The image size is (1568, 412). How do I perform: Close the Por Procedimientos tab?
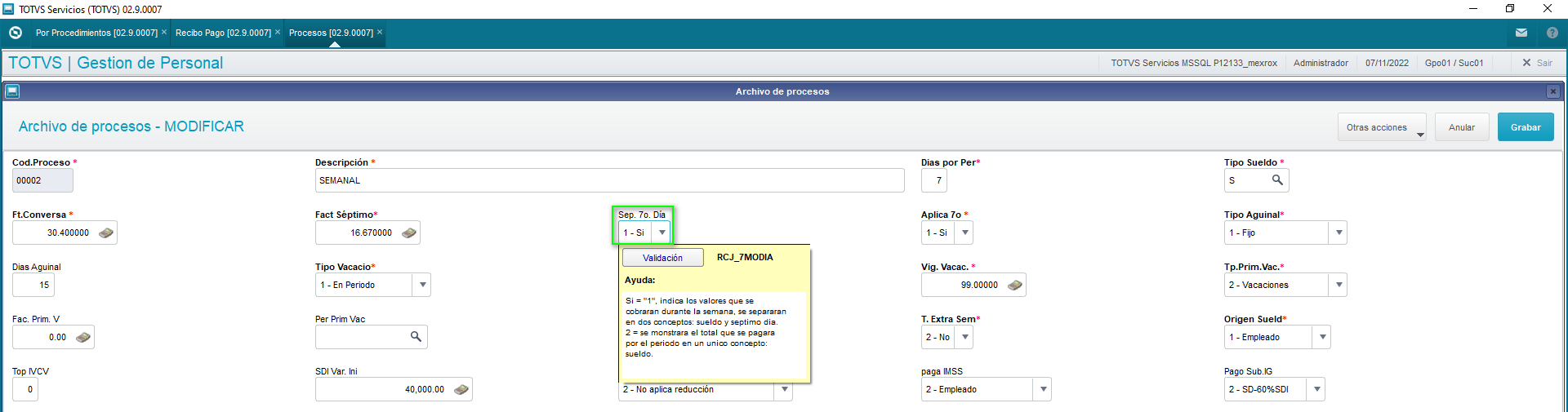(x=164, y=32)
